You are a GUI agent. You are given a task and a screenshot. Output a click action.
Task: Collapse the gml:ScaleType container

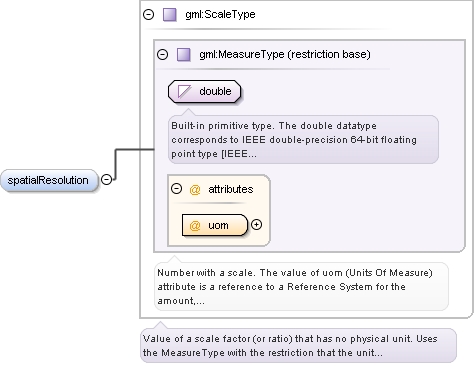[x=148, y=15]
